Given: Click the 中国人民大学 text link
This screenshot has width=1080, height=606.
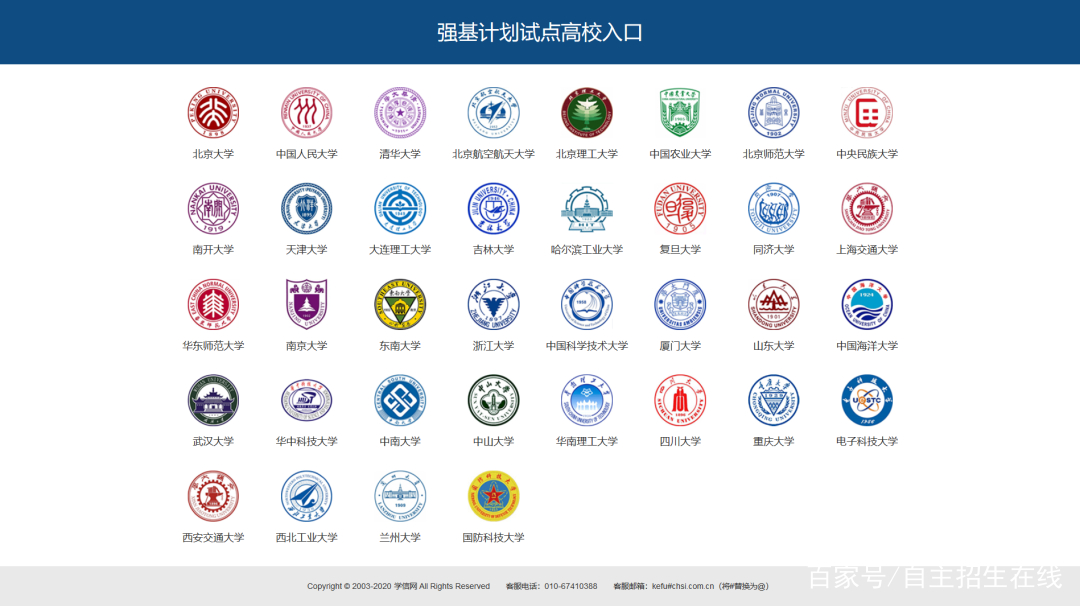Looking at the screenshot, I should point(307,154).
